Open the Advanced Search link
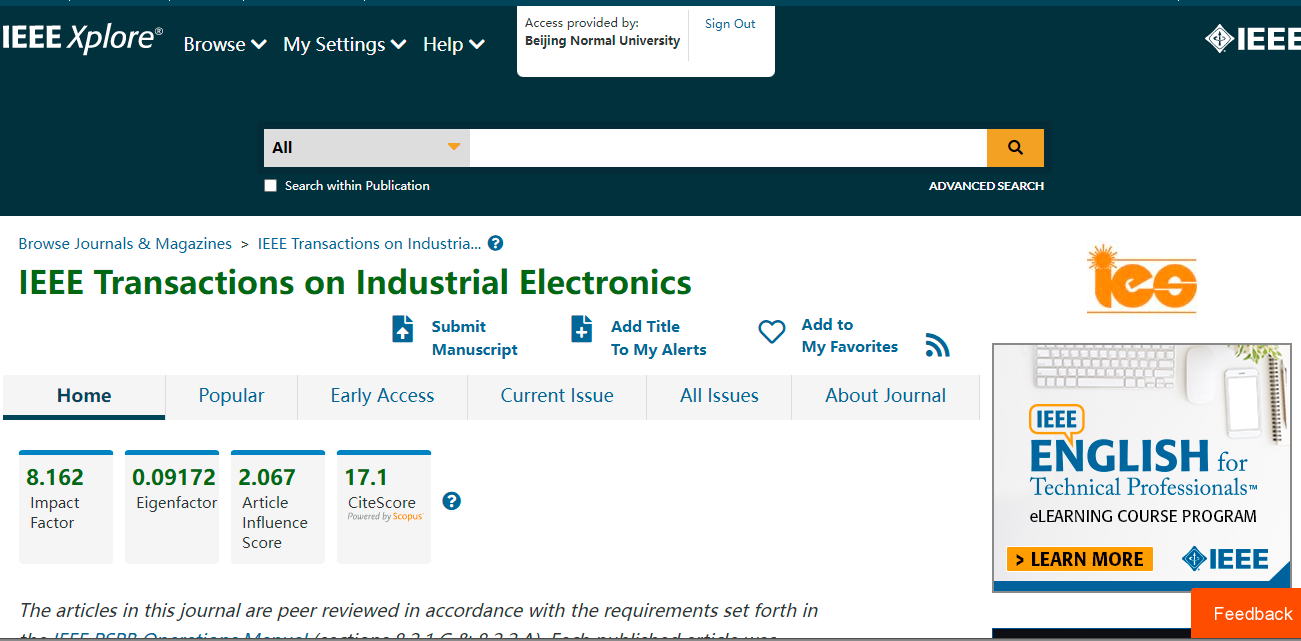The image size is (1301, 641). (x=986, y=186)
